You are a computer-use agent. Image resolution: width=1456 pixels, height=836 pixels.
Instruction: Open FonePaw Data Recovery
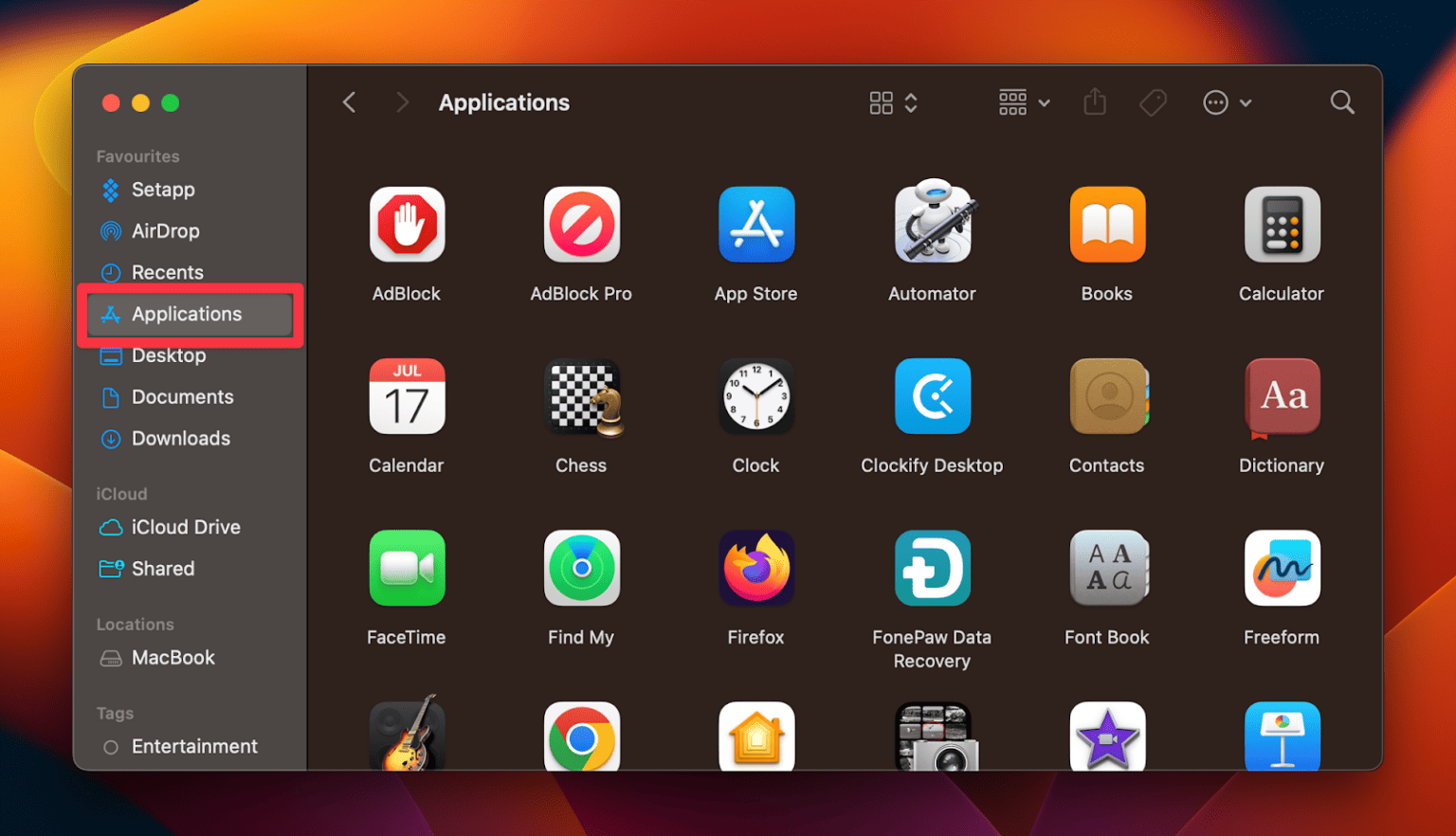point(932,568)
